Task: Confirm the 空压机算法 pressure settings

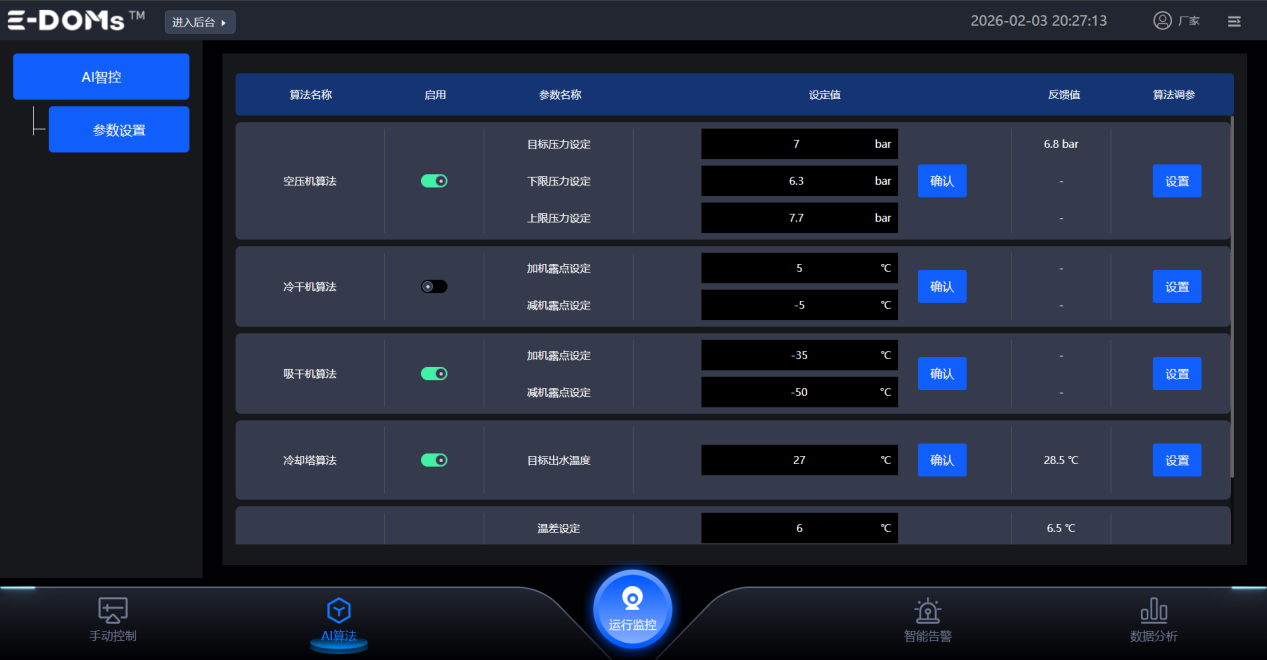Action: point(942,181)
